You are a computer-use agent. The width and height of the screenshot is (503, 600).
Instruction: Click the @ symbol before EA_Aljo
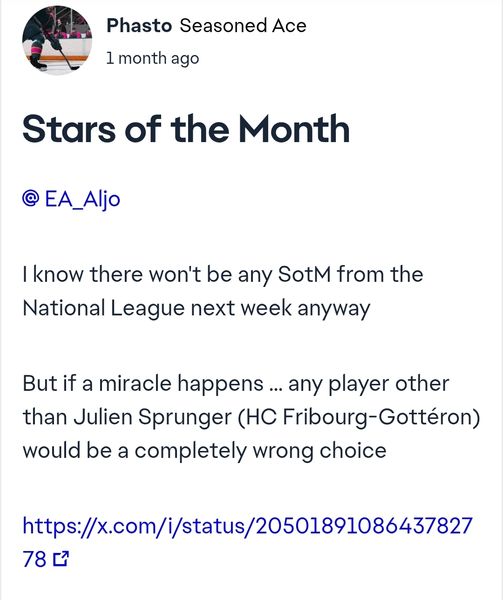[31, 199]
